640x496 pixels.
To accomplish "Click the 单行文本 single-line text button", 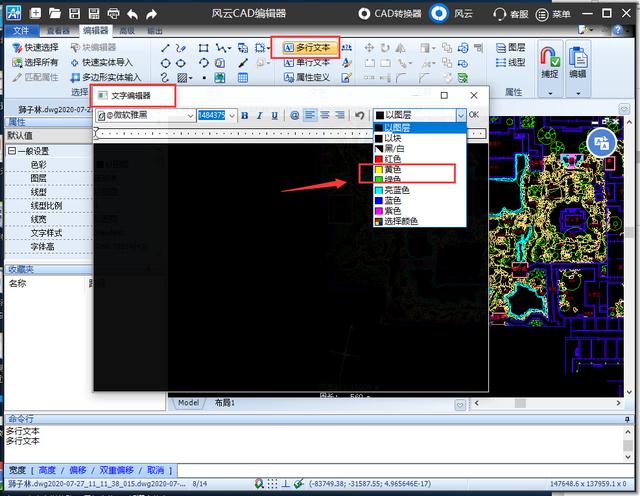I will coord(307,62).
